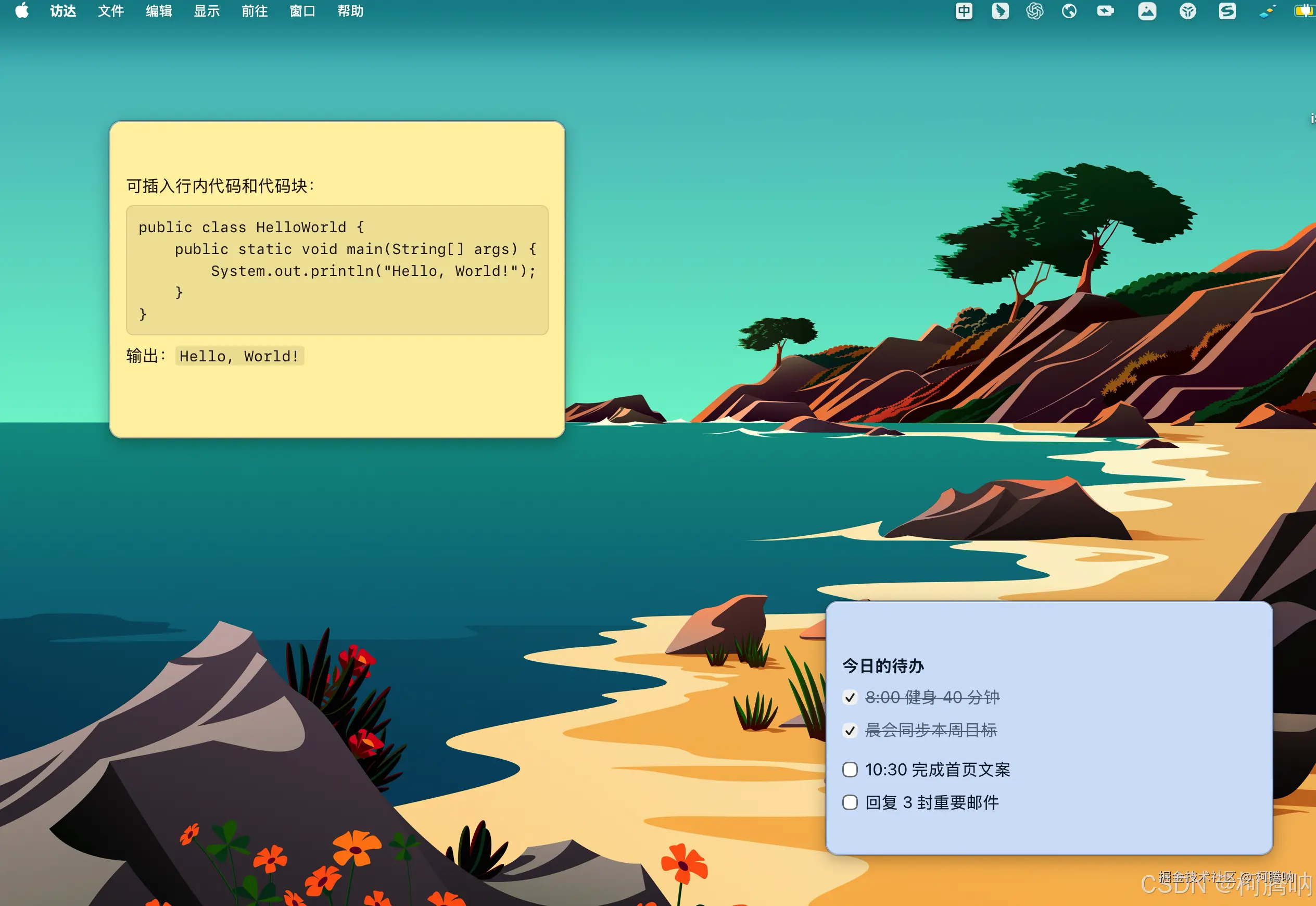Open the Apple menu
The width and height of the screenshot is (1316, 906).
(21, 11)
